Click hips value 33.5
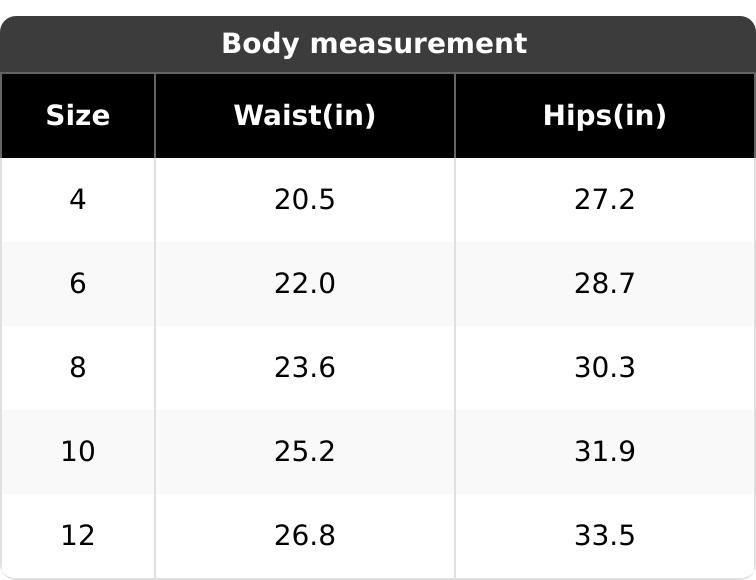756x580 pixels. pyautogui.click(x=604, y=536)
